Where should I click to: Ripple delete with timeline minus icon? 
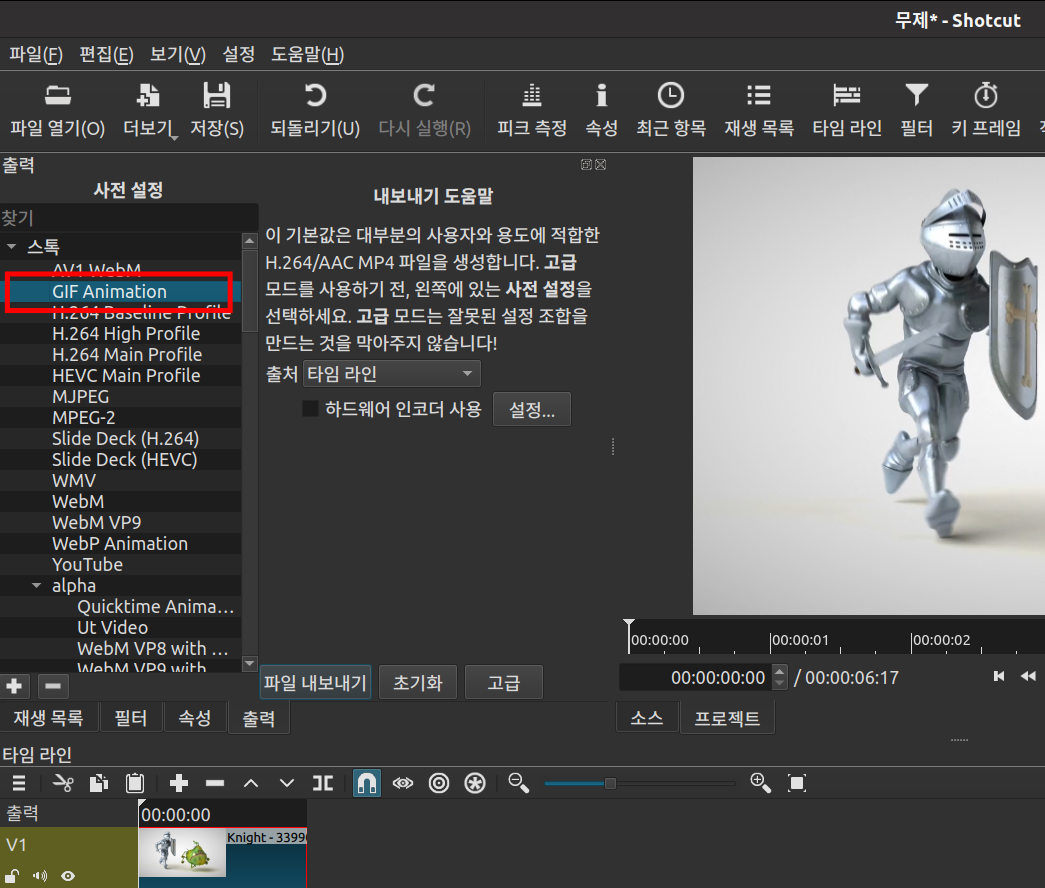coord(215,783)
